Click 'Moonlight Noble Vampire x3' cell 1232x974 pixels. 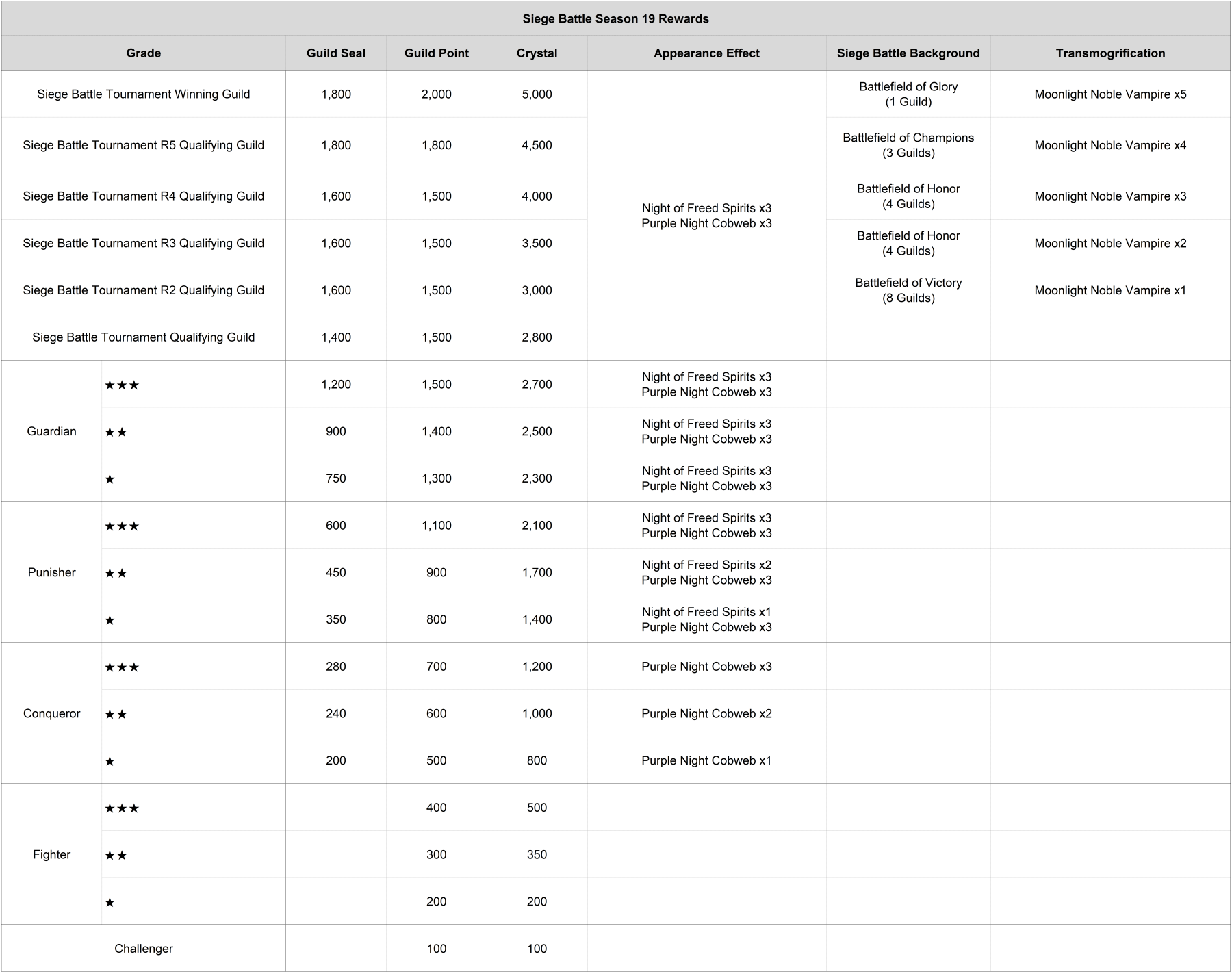[1110, 196]
